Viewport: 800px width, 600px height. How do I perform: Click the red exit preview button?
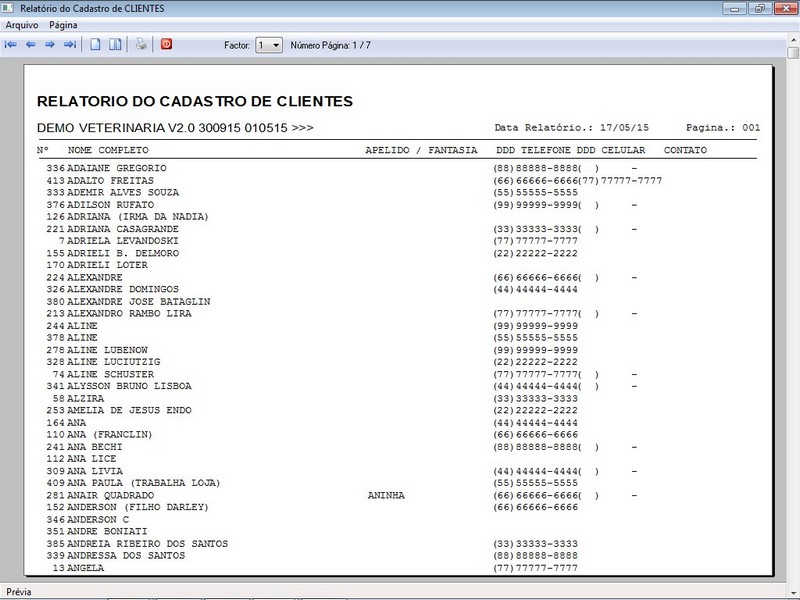166,45
